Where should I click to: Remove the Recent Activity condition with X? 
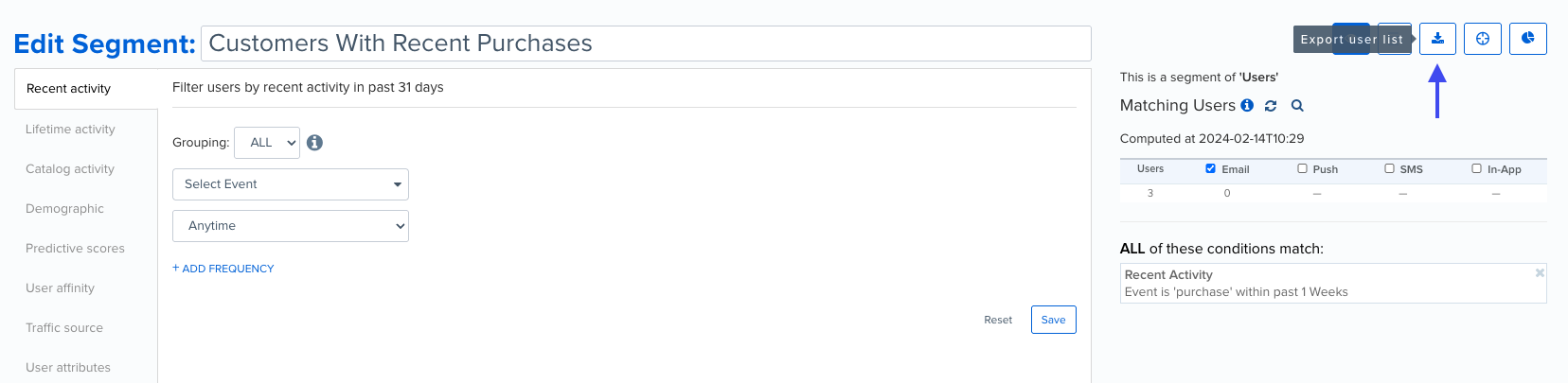click(1540, 272)
